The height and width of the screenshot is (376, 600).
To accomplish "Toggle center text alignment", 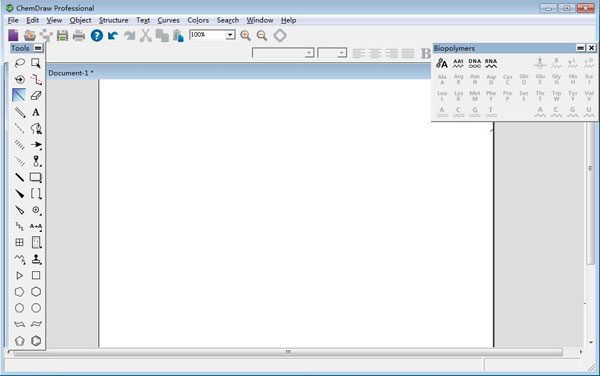I will [375, 53].
